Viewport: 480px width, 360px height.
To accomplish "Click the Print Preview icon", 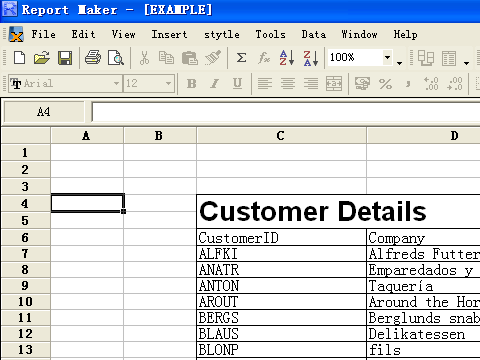I will click(116, 58).
